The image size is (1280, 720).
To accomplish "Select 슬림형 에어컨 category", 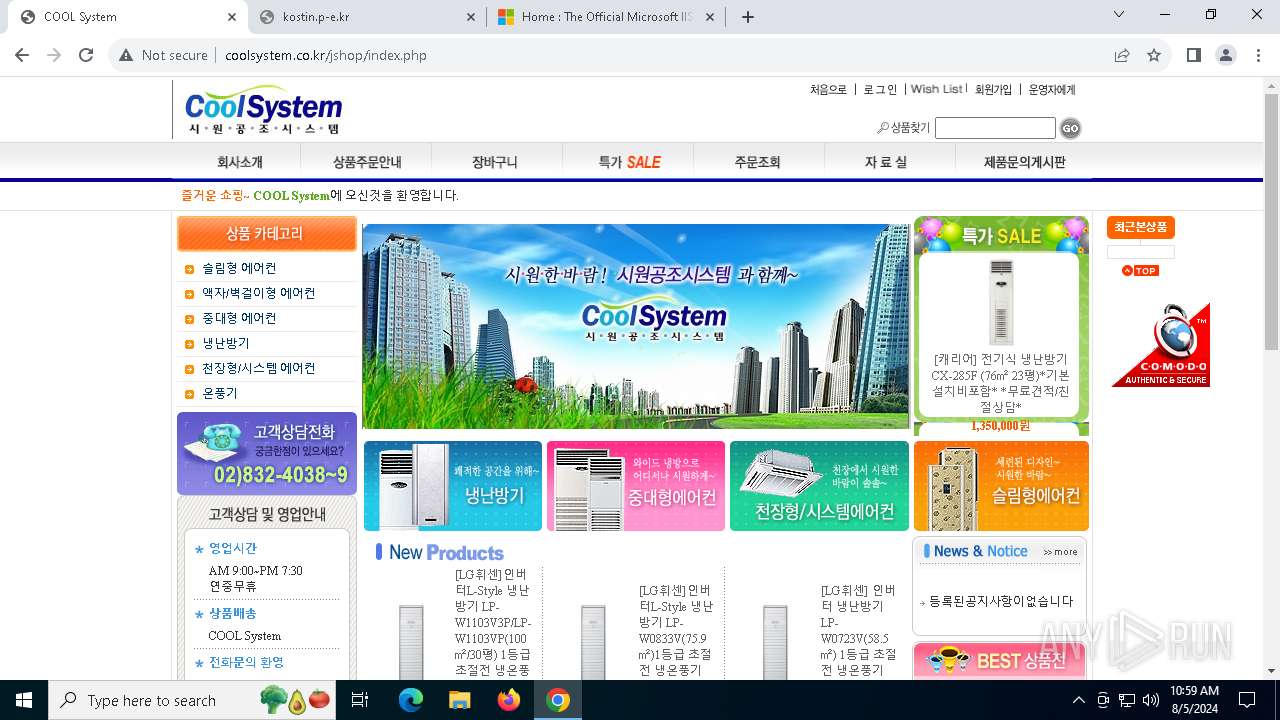I will [239, 268].
